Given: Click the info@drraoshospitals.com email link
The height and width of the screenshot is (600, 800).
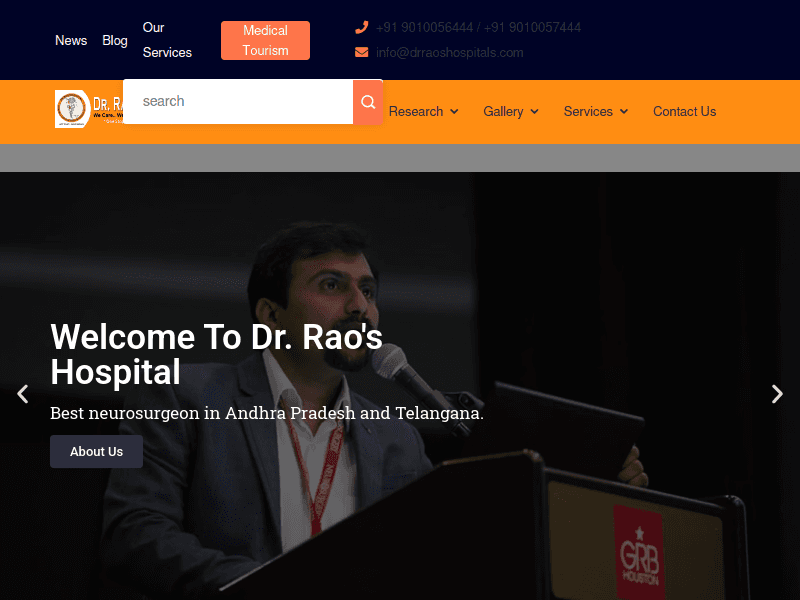Looking at the screenshot, I should pyautogui.click(x=449, y=52).
